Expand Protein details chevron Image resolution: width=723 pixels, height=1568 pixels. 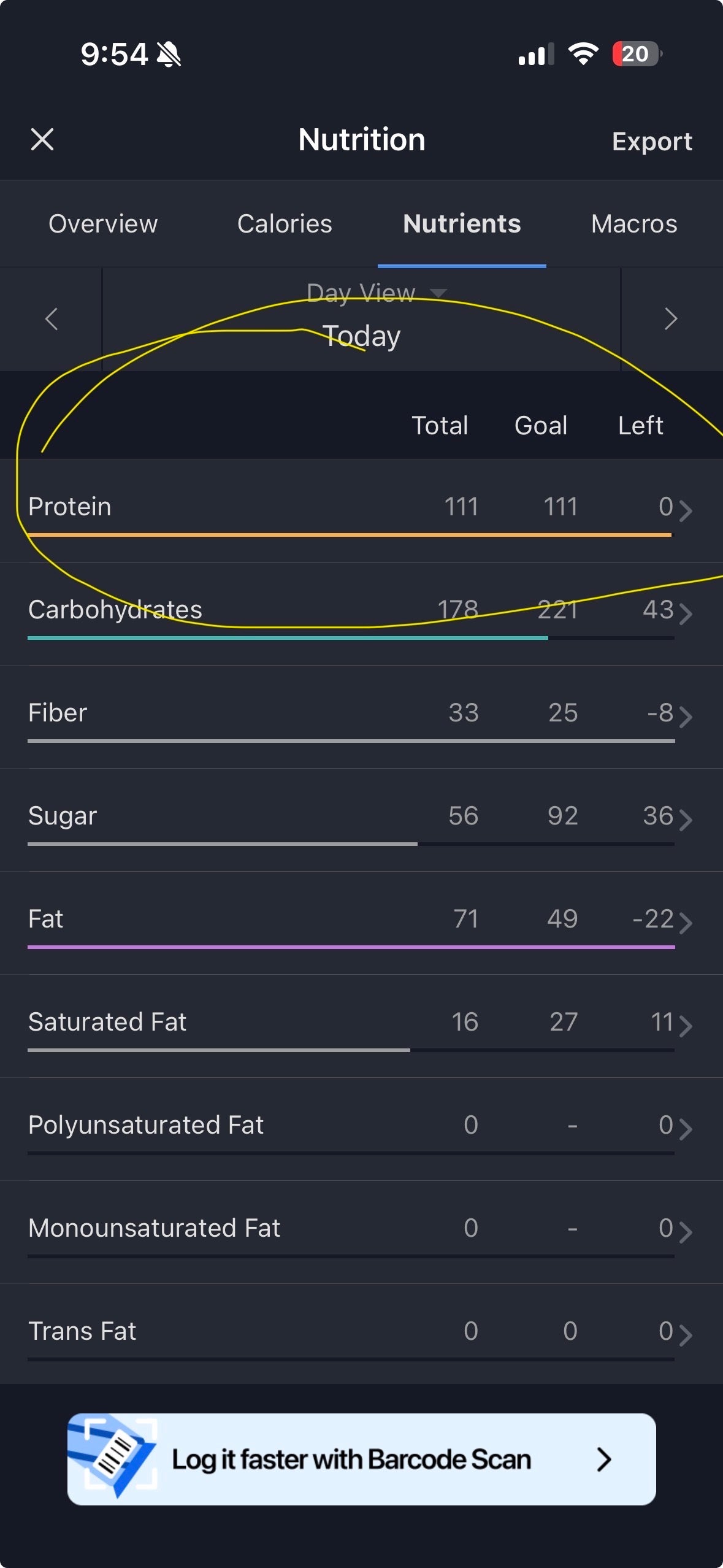pyautogui.click(x=686, y=510)
